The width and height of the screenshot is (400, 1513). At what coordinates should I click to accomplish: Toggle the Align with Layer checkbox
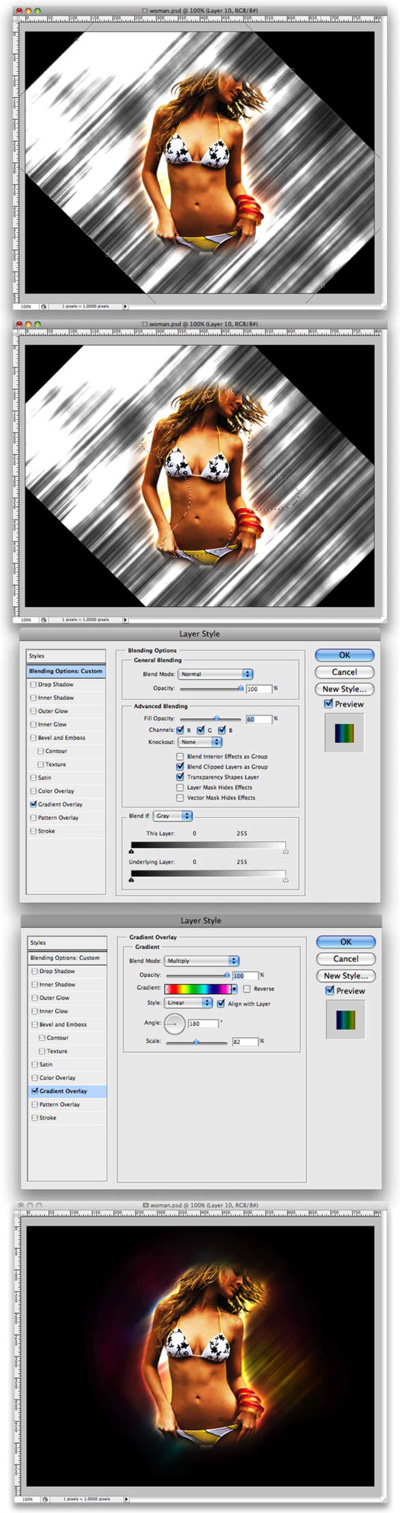coord(220,1003)
